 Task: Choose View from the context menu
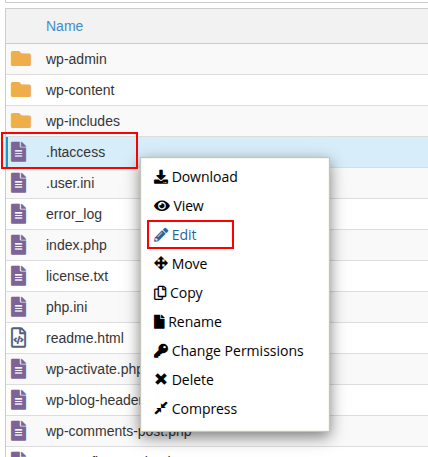[179, 206]
